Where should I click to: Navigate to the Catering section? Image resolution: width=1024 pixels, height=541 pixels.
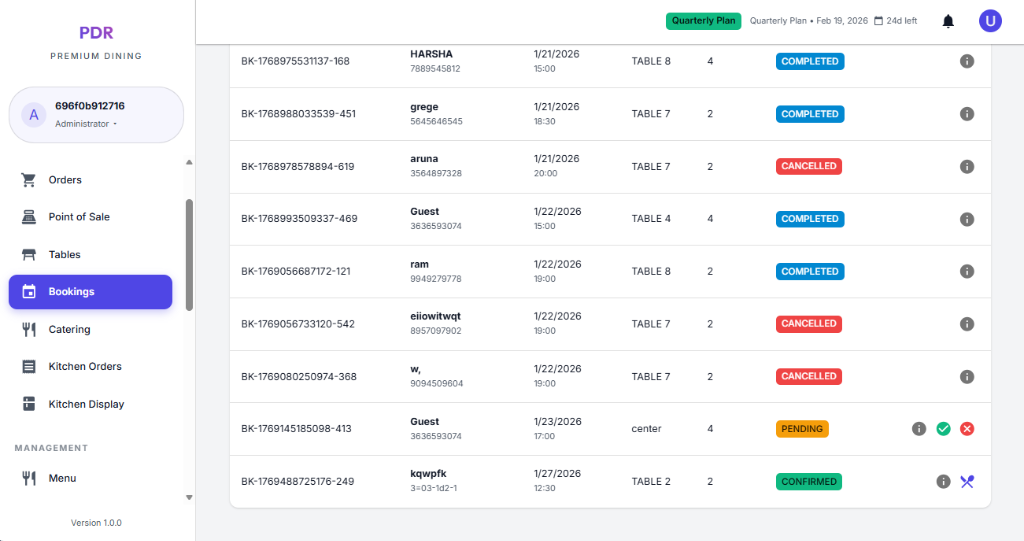[69, 329]
